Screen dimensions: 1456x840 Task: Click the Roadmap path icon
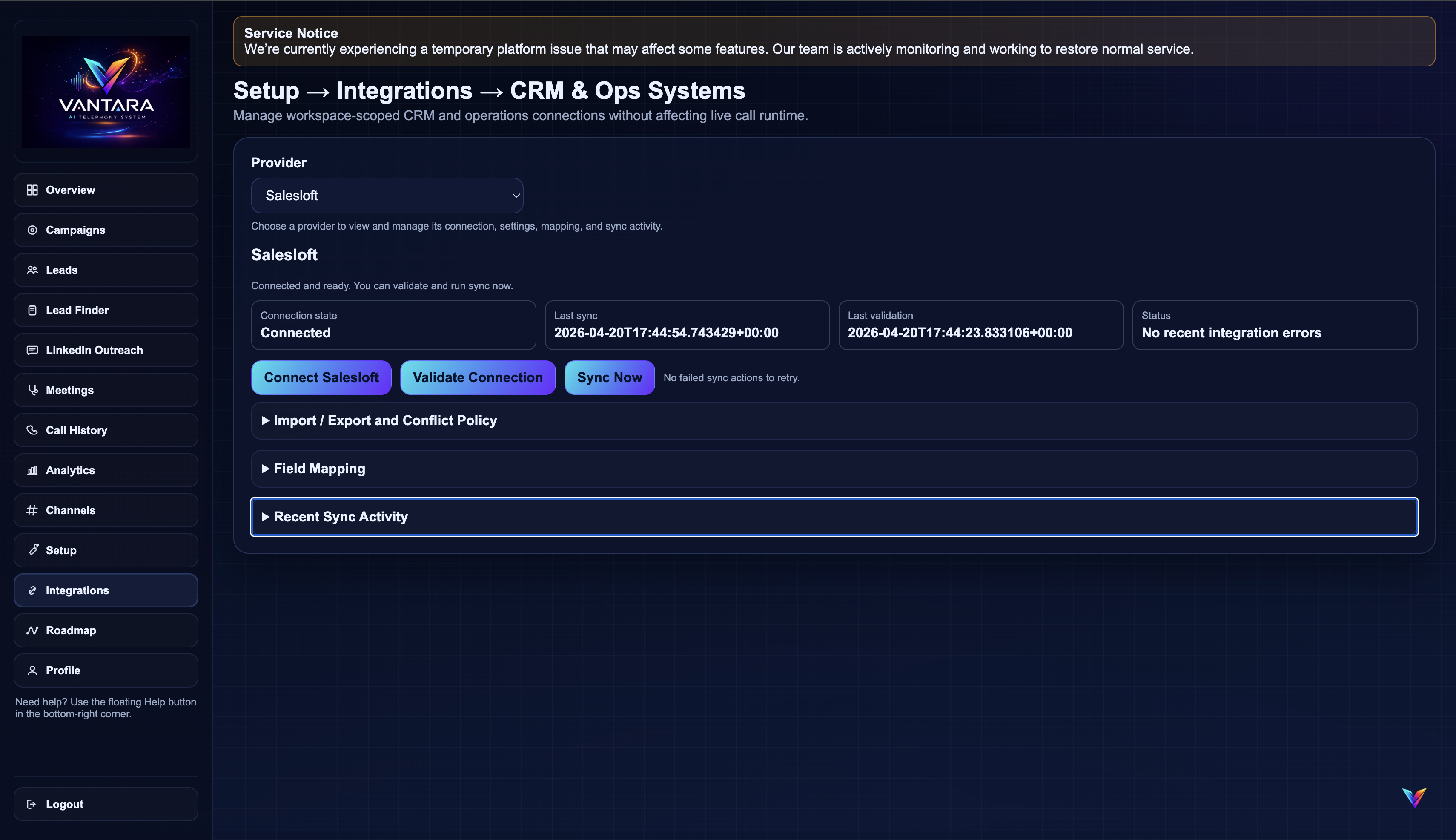point(32,630)
